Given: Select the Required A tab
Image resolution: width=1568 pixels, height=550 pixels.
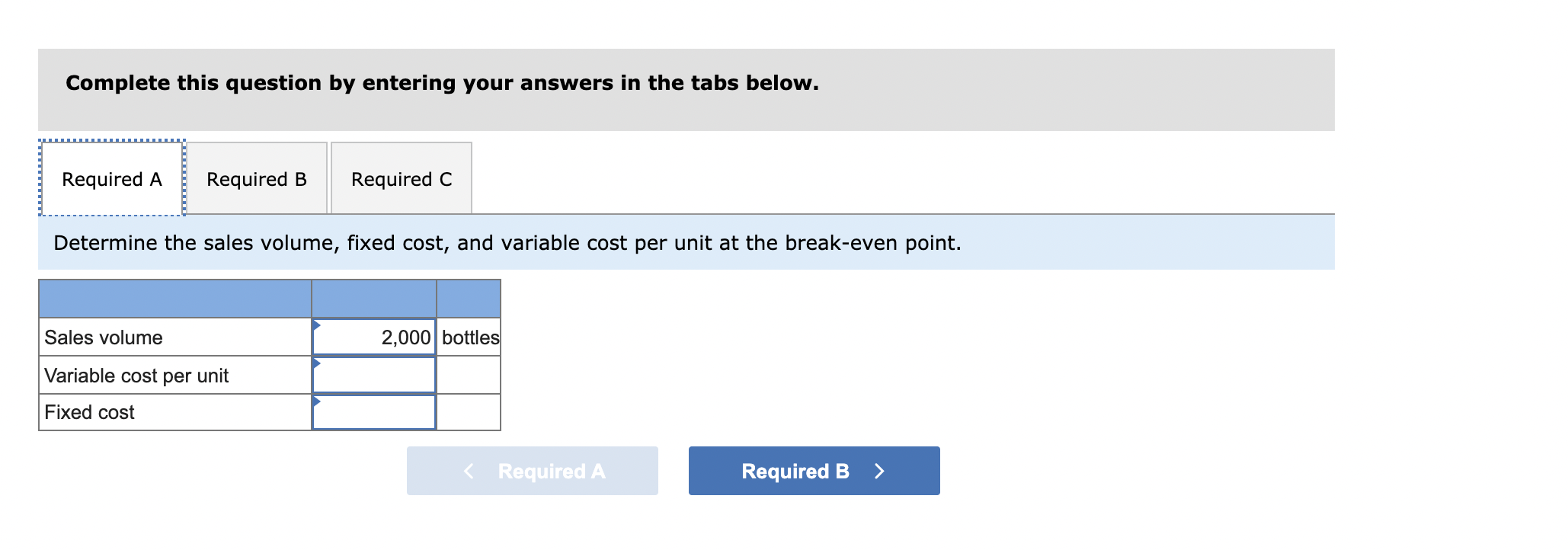Looking at the screenshot, I should [x=111, y=178].
